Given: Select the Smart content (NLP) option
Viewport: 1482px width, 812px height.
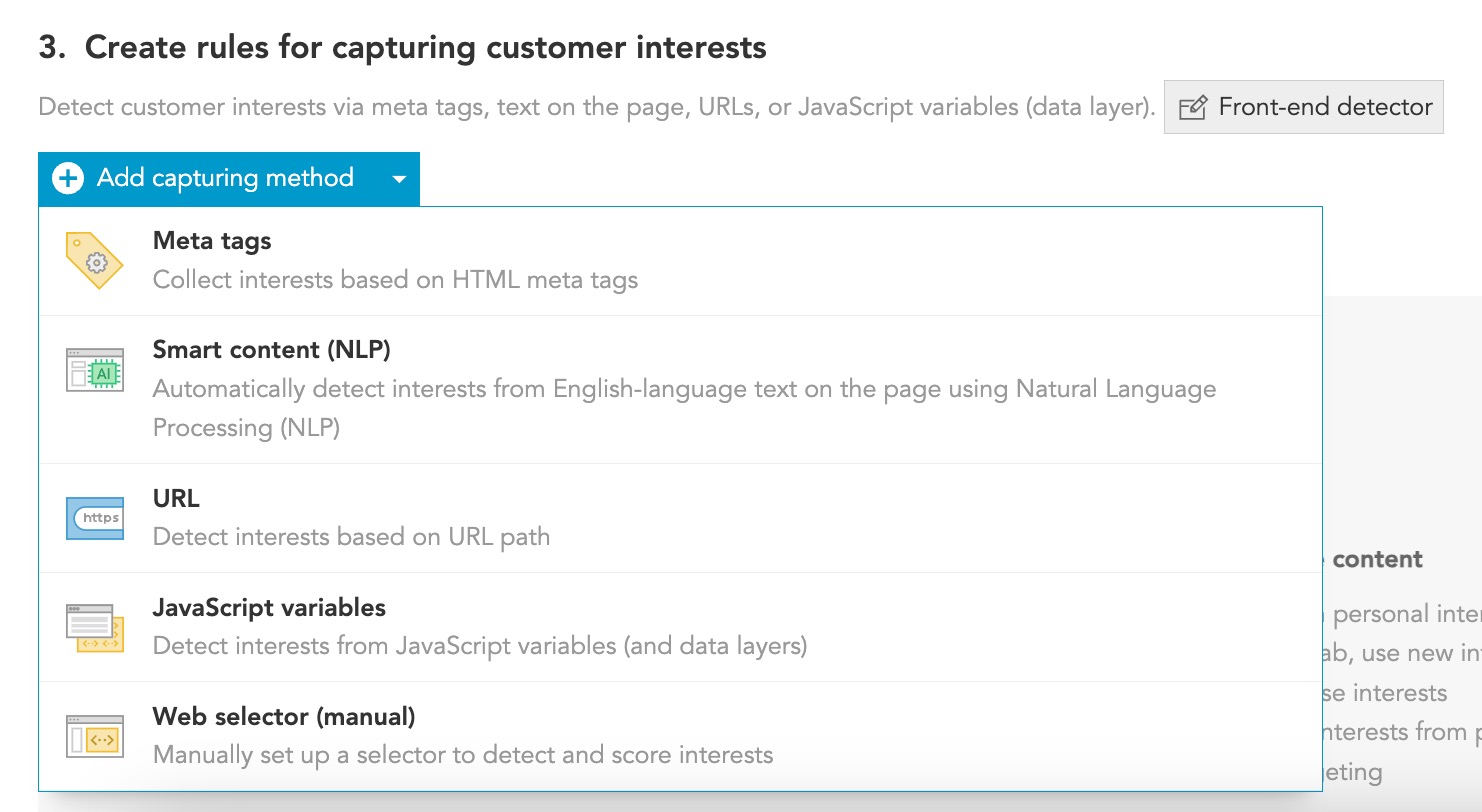Looking at the screenshot, I should tap(680, 390).
